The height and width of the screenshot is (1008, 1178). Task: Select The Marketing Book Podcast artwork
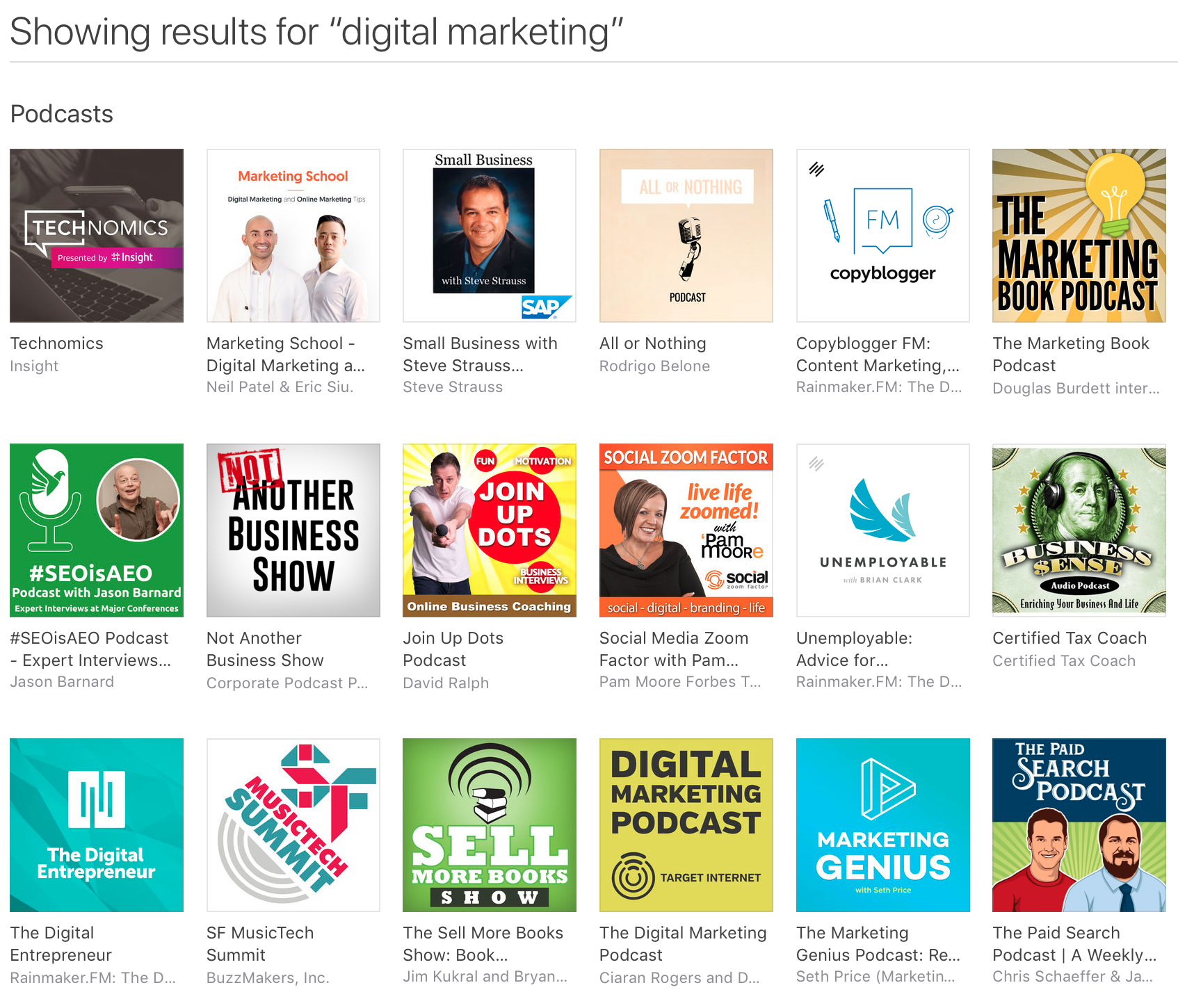point(1079,236)
